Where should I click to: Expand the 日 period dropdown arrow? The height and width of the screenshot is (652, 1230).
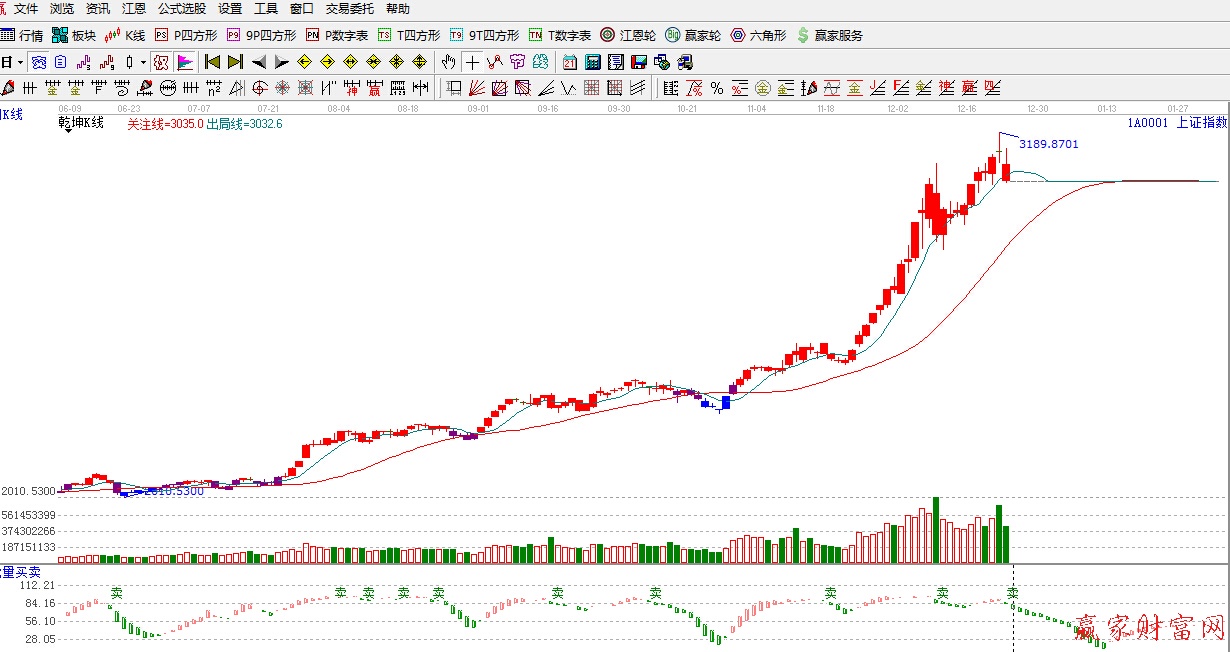click(19, 62)
